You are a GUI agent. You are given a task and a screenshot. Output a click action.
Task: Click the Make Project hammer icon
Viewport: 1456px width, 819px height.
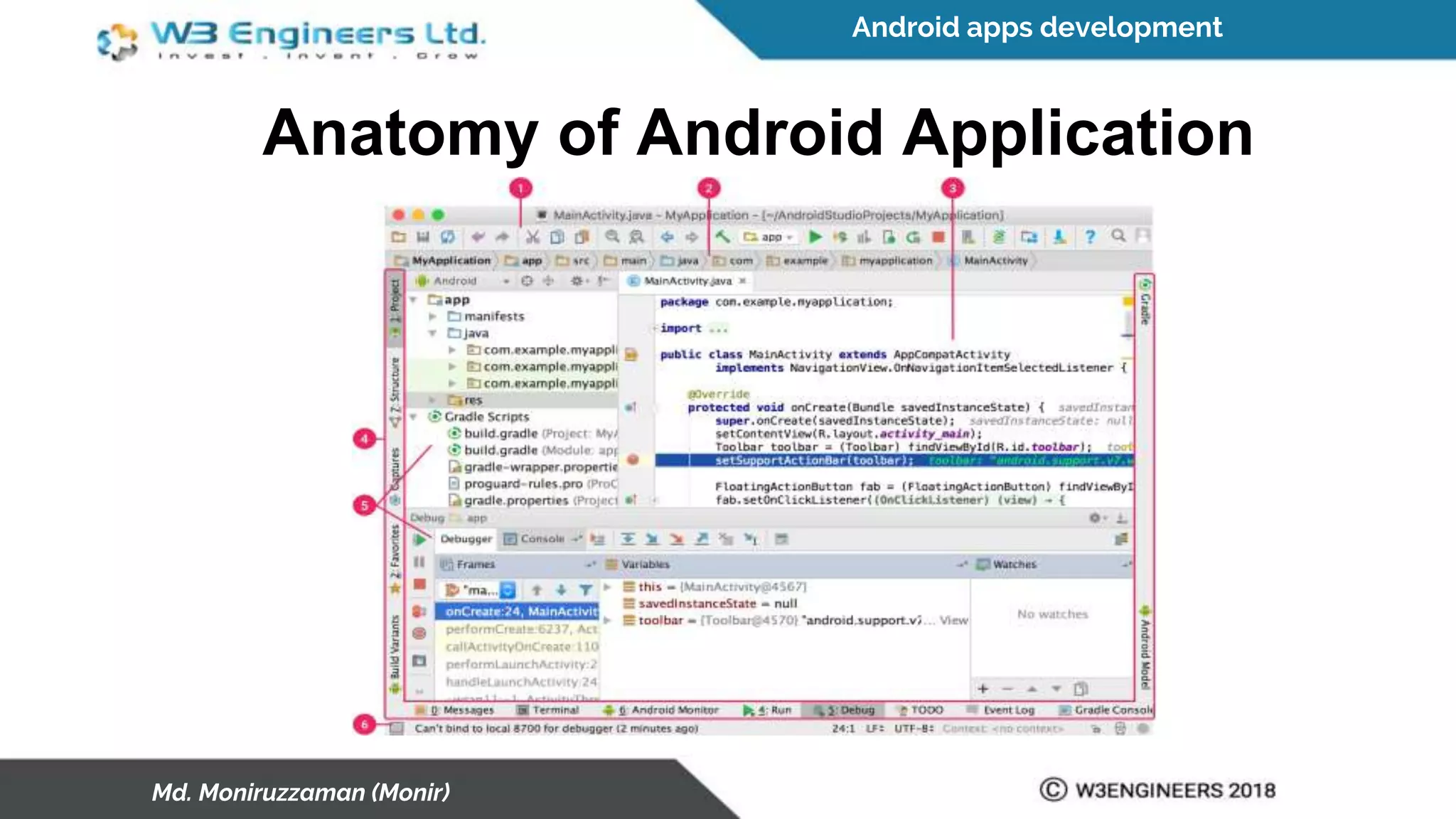[x=722, y=237]
